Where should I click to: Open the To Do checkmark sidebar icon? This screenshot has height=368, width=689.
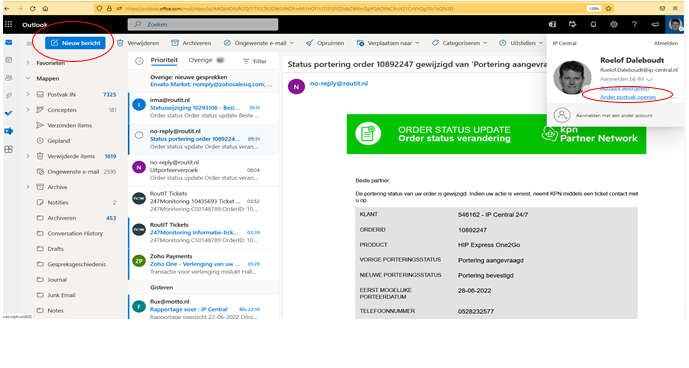pos(8,113)
